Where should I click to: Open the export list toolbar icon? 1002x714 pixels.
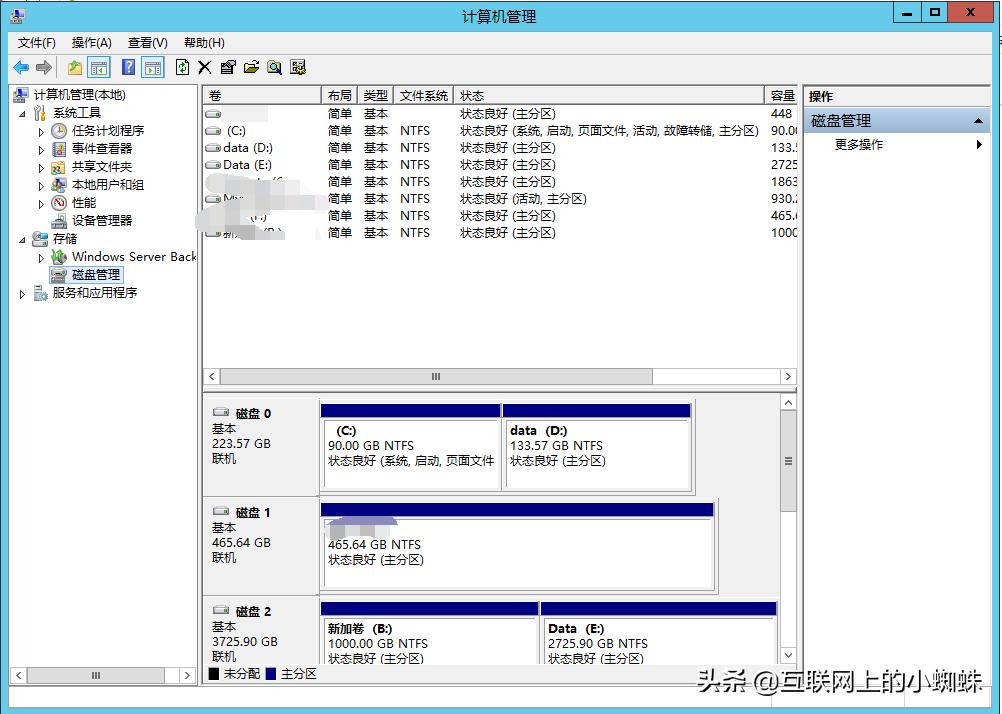(252, 67)
